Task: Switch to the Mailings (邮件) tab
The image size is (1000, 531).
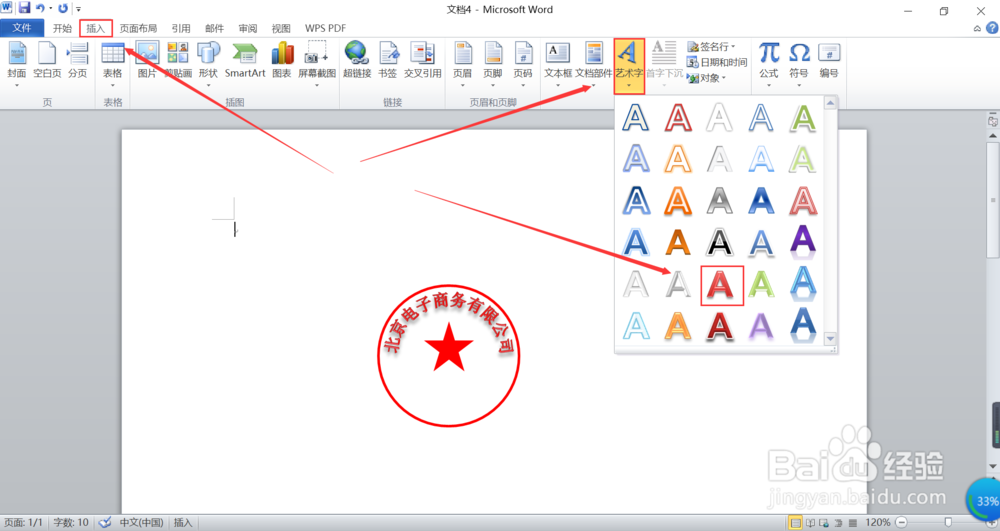Action: click(214, 28)
